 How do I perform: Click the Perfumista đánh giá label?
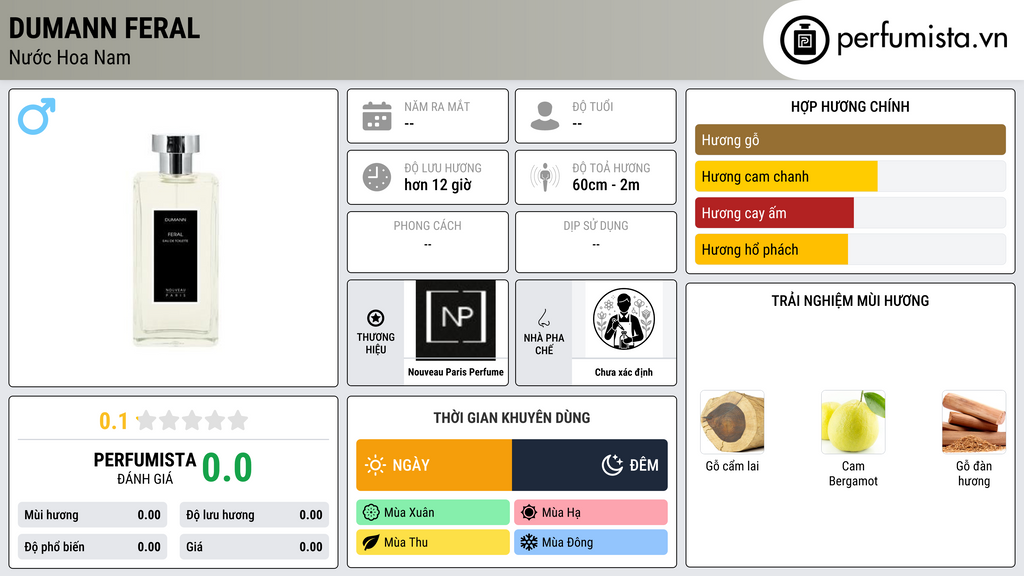pos(144,468)
